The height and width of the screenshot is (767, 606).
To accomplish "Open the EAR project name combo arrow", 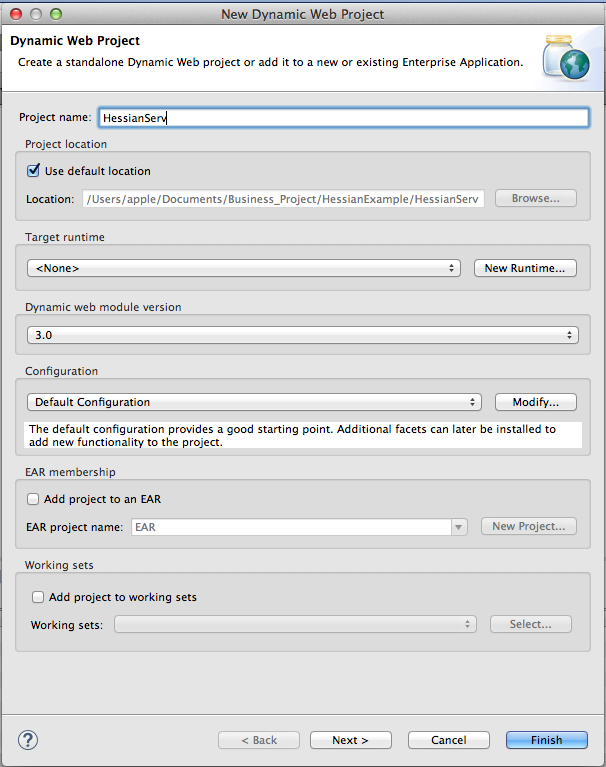I will (x=459, y=527).
